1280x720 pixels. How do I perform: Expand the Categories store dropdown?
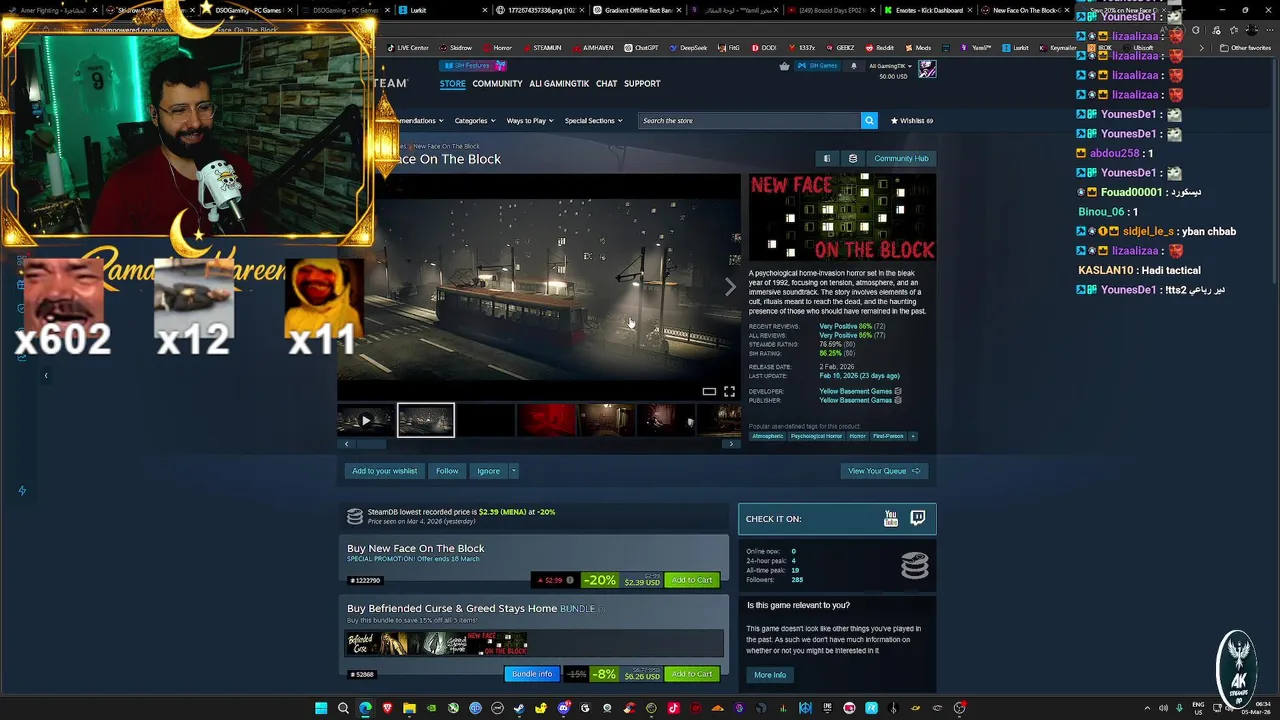click(x=475, y=120)
